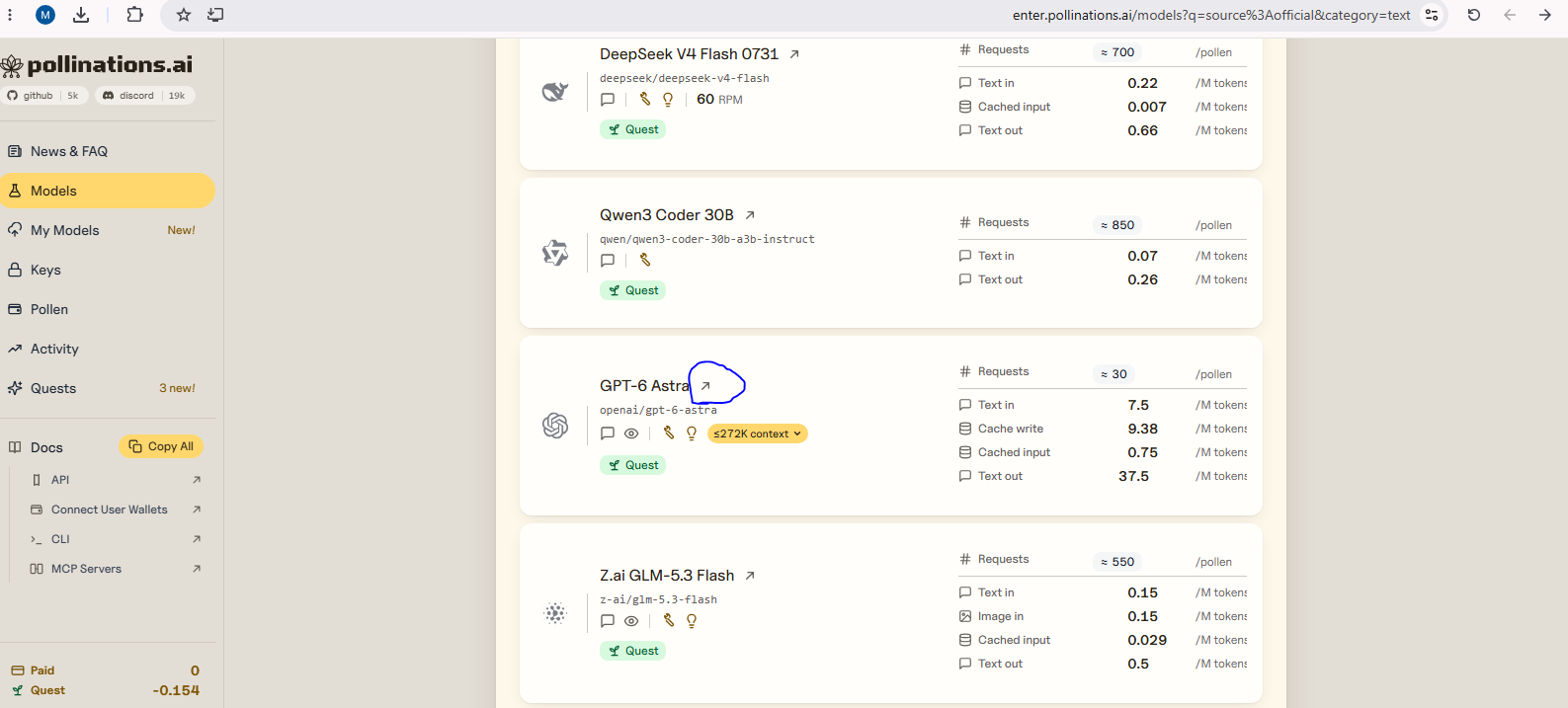
Task: Open Pollen in the sidebar
Action: click(108, 309)
